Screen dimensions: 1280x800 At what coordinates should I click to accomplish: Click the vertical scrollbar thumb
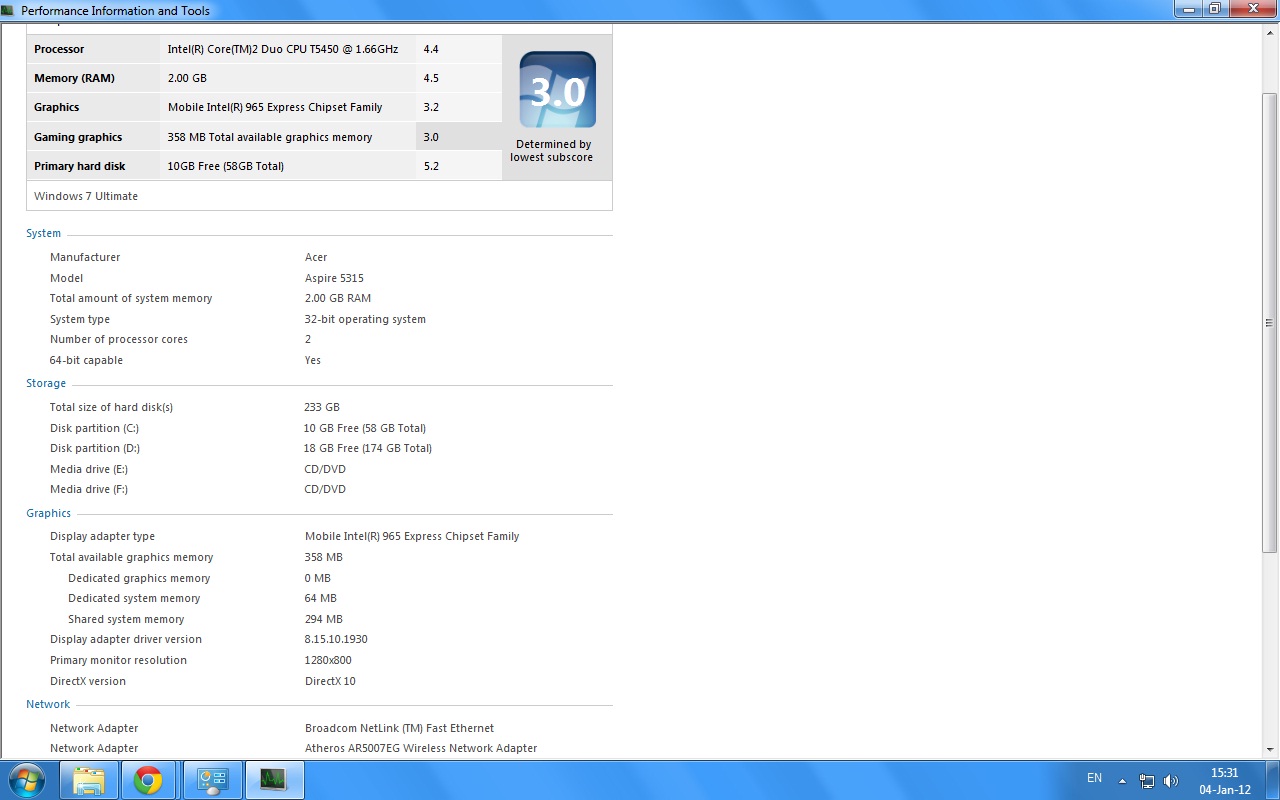tap(1269, 323)
